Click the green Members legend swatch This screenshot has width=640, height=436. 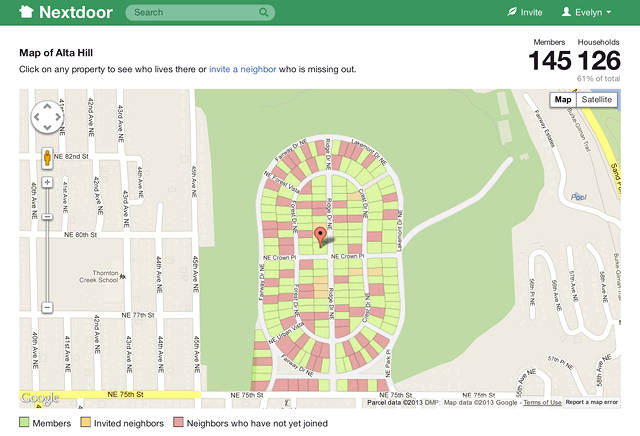24,423
